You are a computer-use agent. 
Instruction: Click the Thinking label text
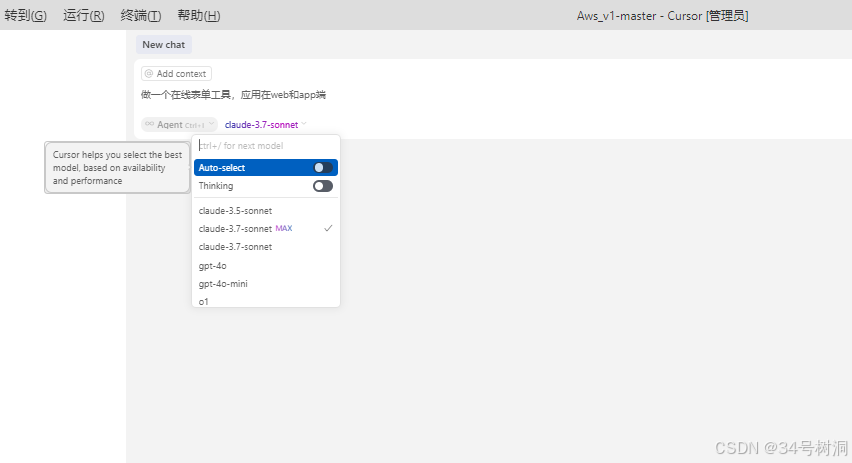coord(216,186)
